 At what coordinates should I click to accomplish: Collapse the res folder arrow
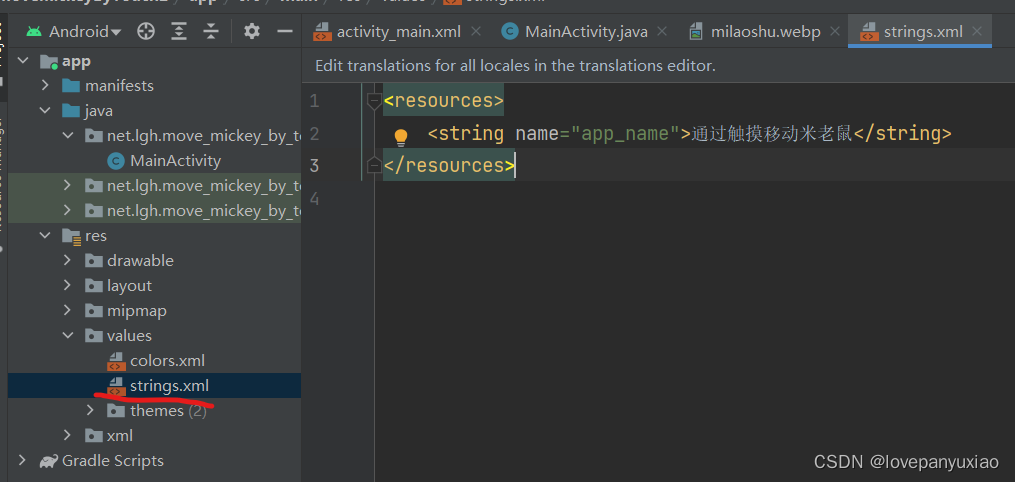(45, 236)
